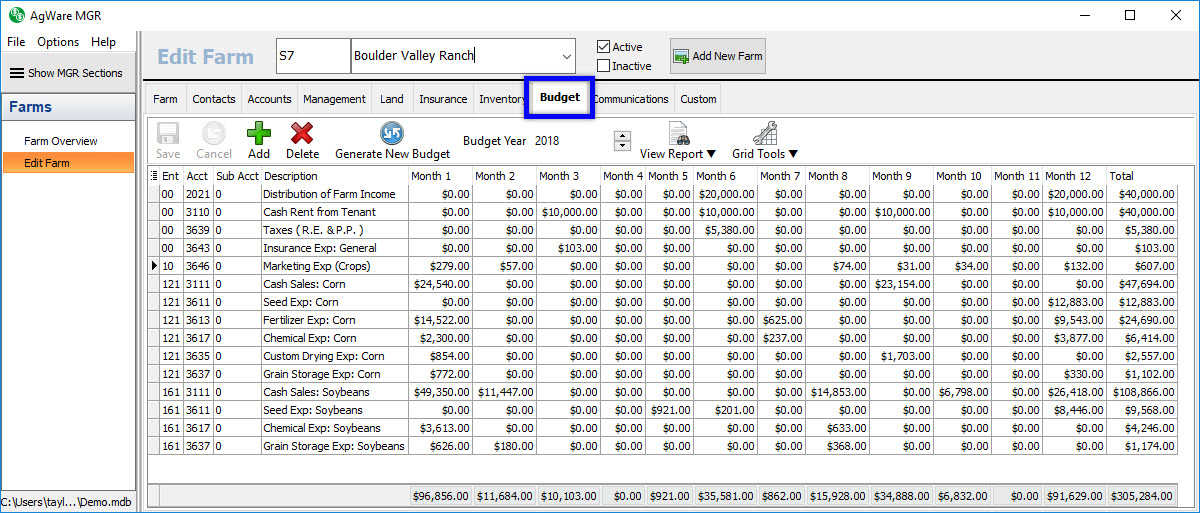The width and height of the screenshot is (1200, 513).
Task: Decrease Budget Year with down arrow
Action: pyautogui.click(x=622, y=147)
